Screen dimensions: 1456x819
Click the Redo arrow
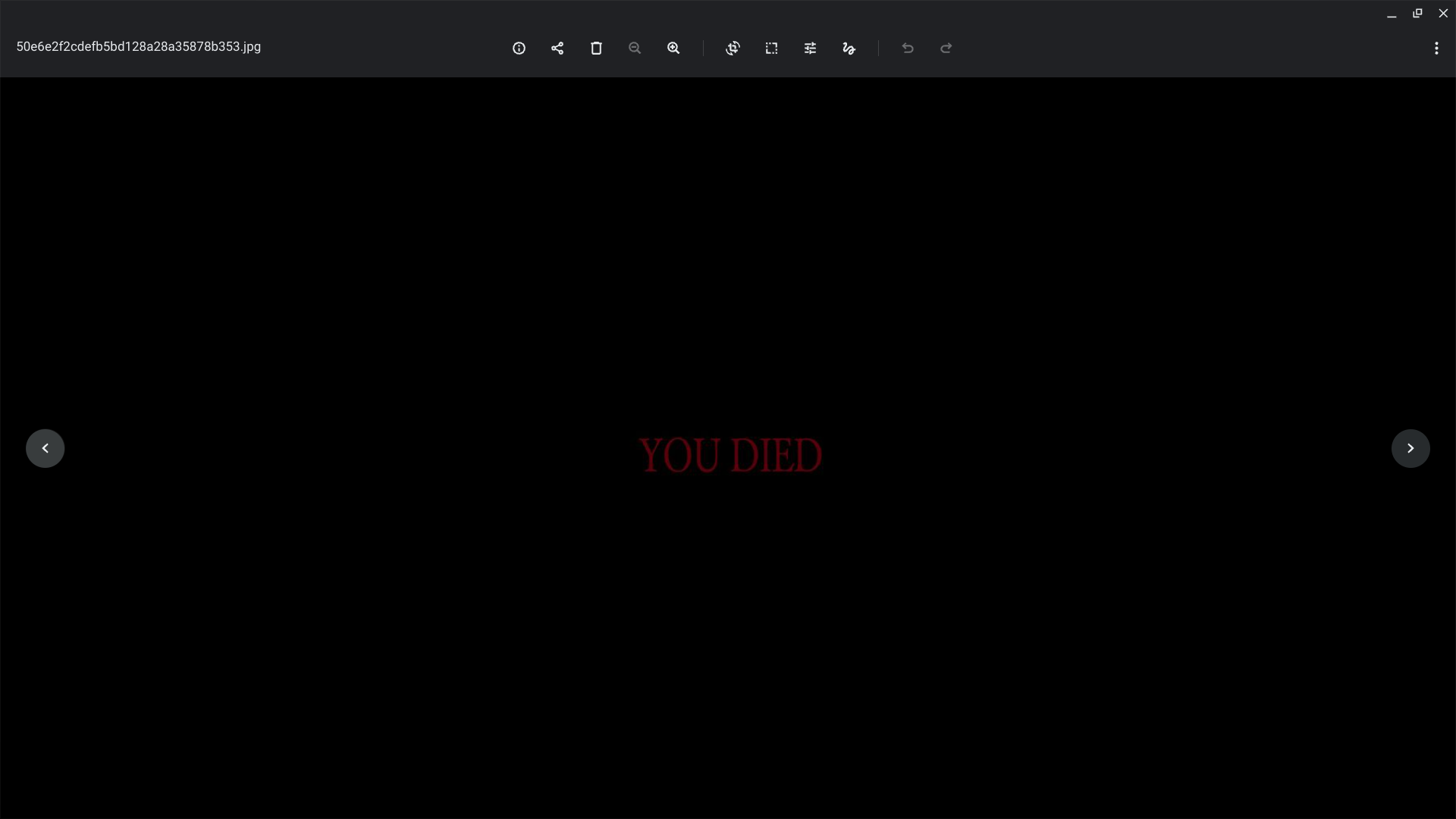tap(946, 49)
